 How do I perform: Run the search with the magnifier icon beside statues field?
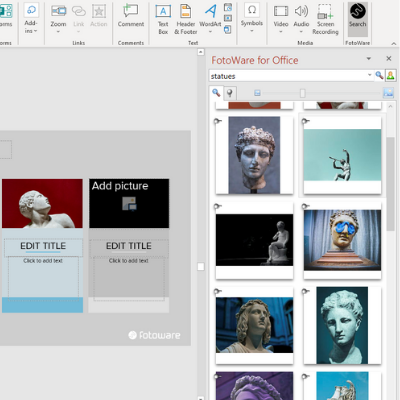(x=379, y=75)
